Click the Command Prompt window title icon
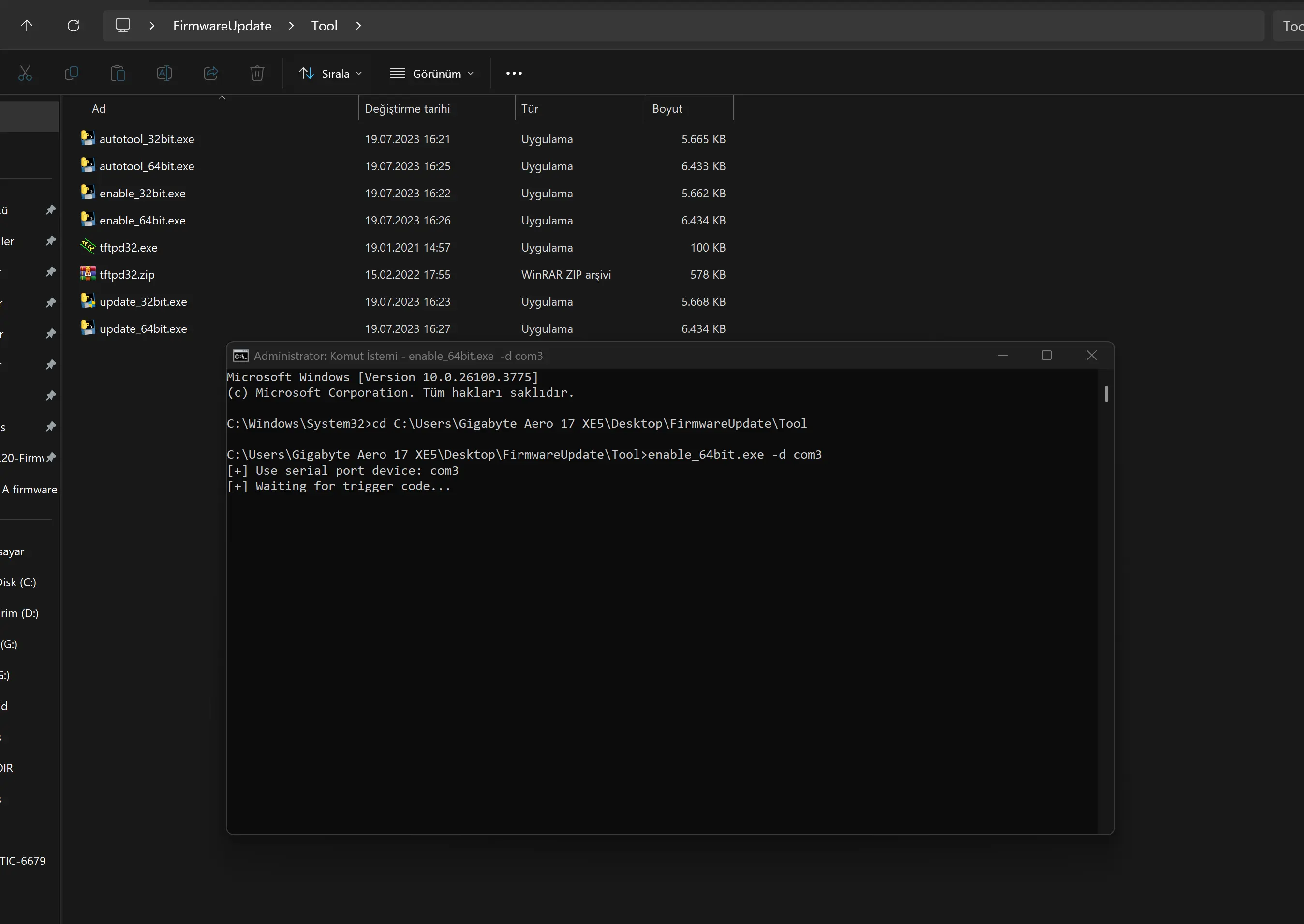1304x924 pixels. coord(240,356)
